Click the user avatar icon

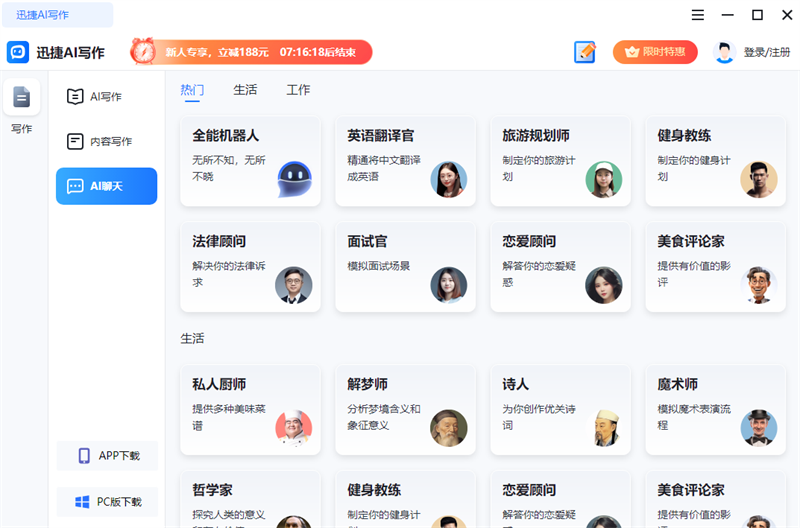(x=723, y=52)
